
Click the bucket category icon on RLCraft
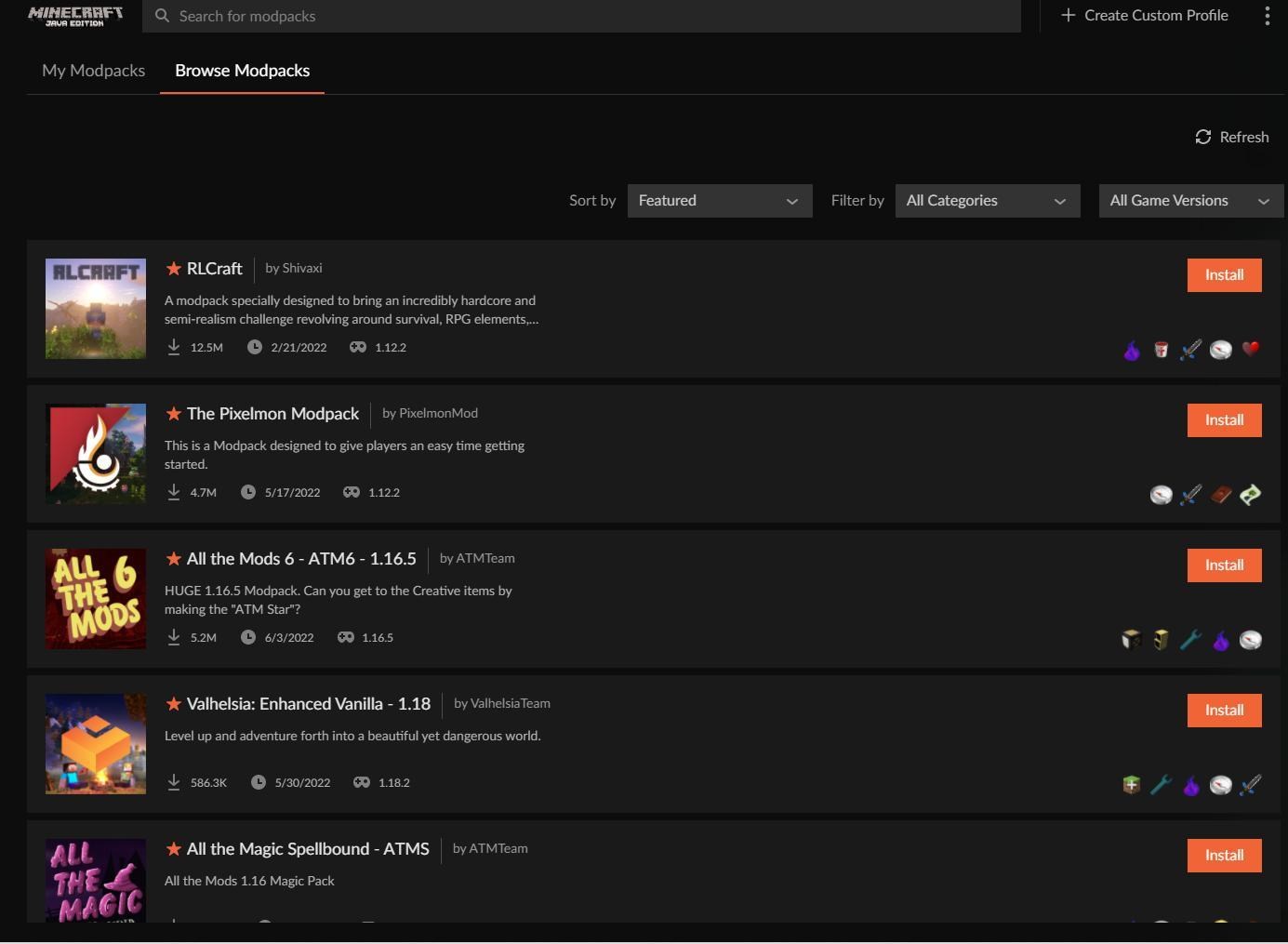pos(1161,350)
